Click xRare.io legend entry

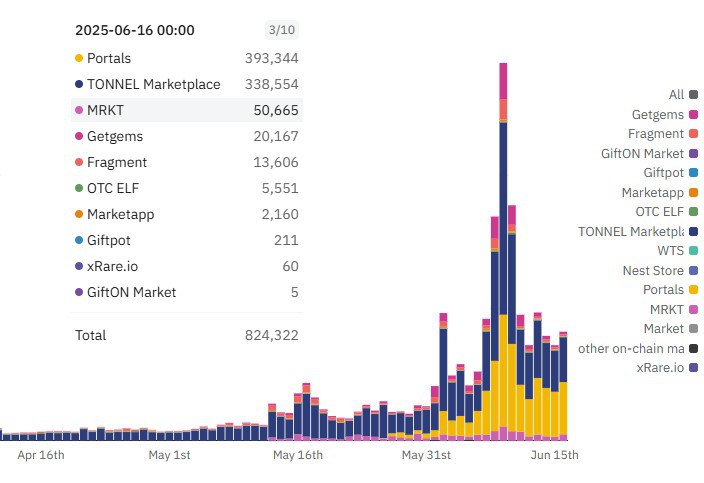point(668,368)
